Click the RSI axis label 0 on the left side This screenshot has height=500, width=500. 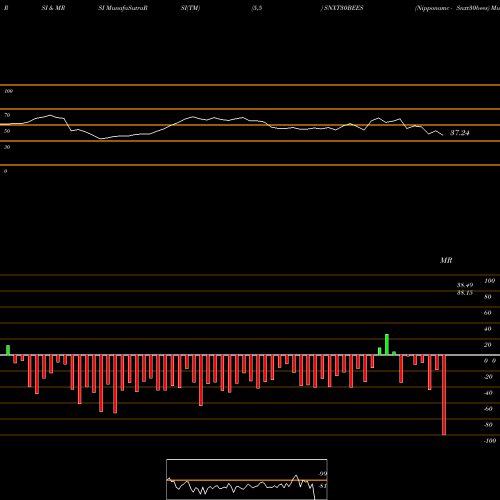[5, 171]
